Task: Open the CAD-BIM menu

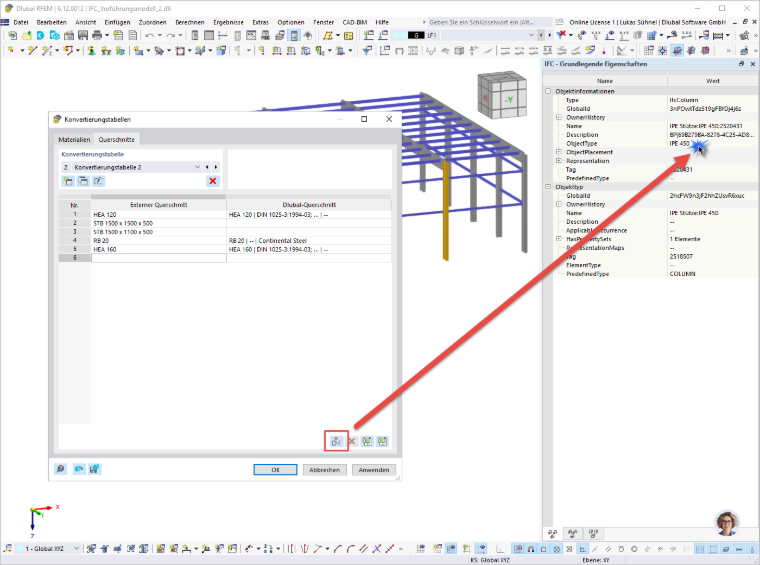Action: (355, 22)
